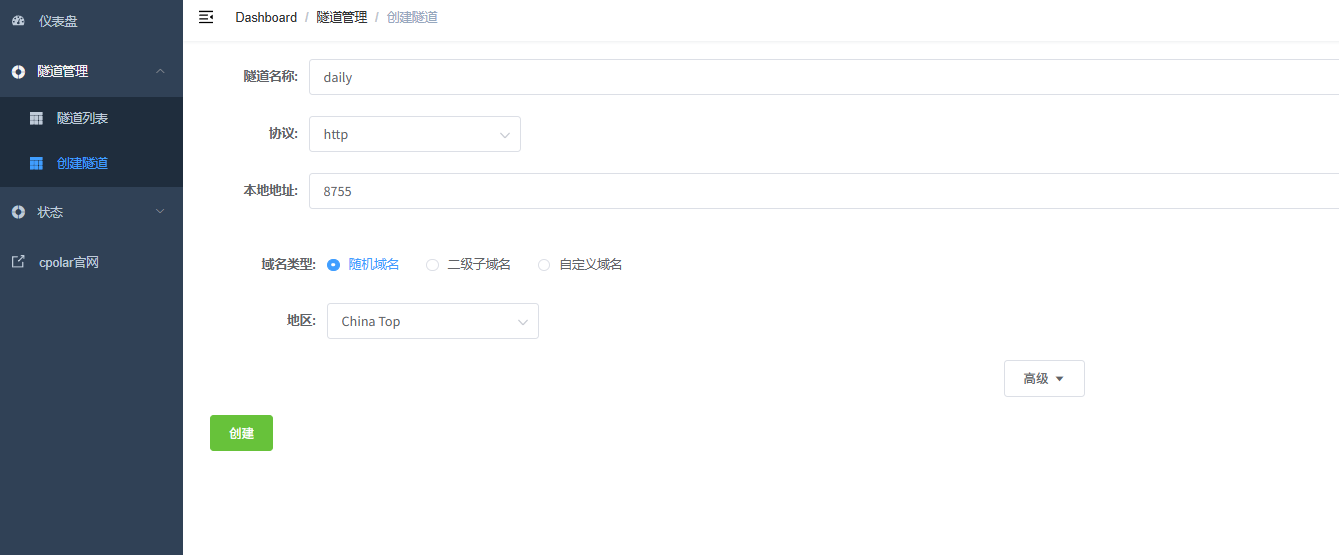Focus the 隧道名称 input field
Viewport: 1339px width, 555px height.
coord(824,77)
